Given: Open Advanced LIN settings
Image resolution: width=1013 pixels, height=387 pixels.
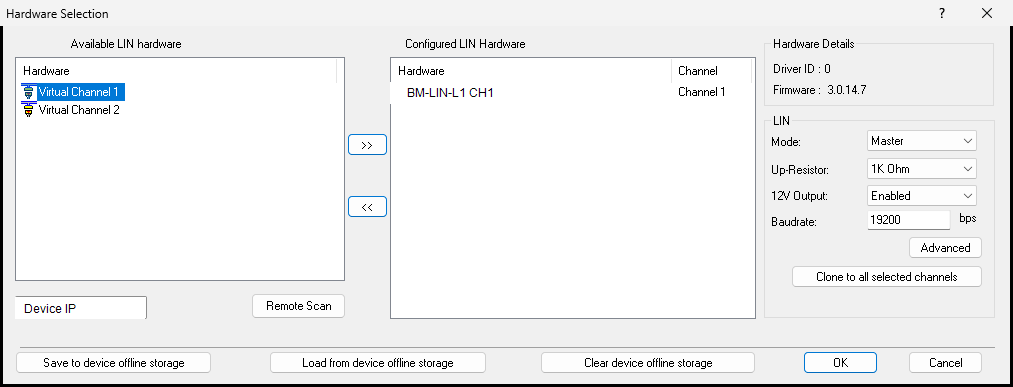Looking at the screenshot, I should pyautogui.click(x=945, y=247).
